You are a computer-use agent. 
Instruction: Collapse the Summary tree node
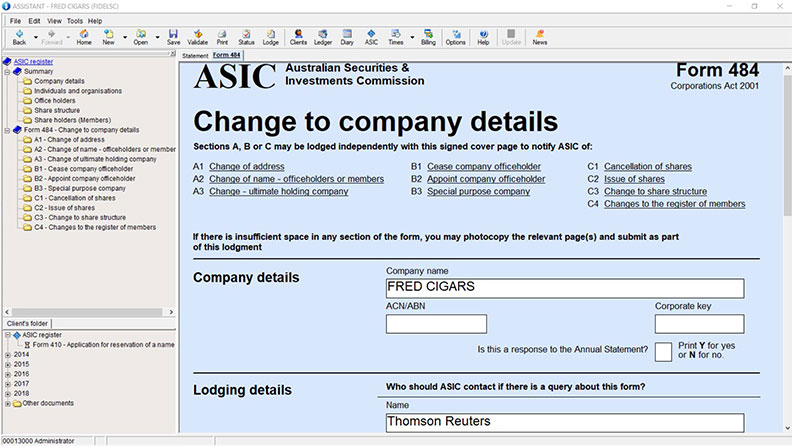pyautogui.click(x=8, y=72)
